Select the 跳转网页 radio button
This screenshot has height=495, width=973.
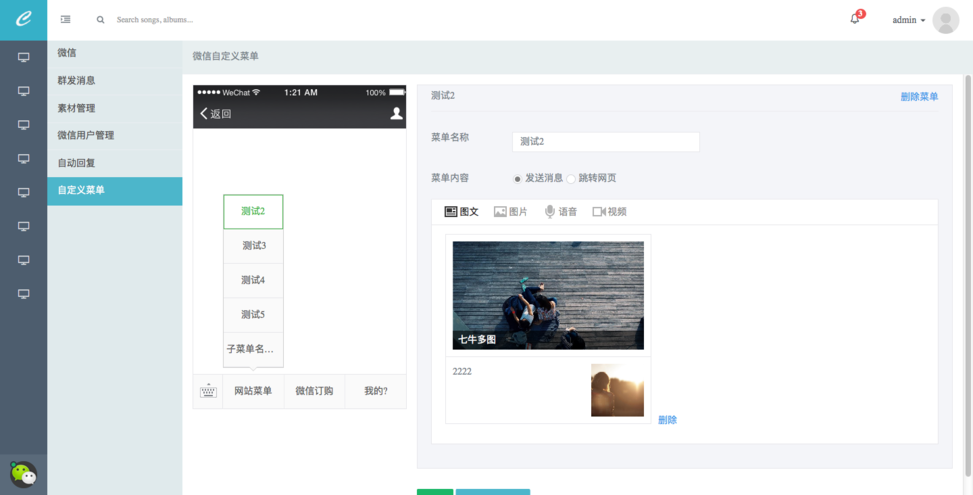pyautogui.click(x=571, y=179)
